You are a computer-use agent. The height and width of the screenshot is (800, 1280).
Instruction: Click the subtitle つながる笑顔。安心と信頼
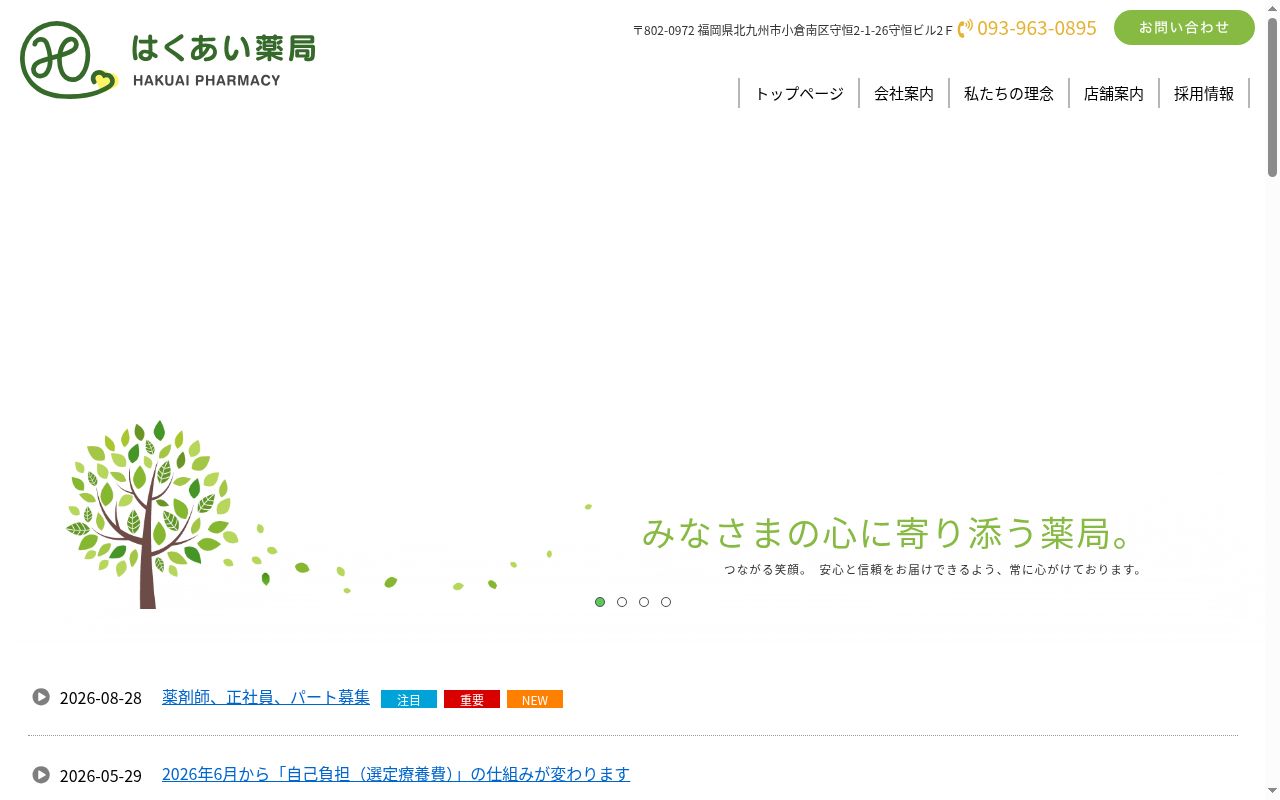(933, 570)
